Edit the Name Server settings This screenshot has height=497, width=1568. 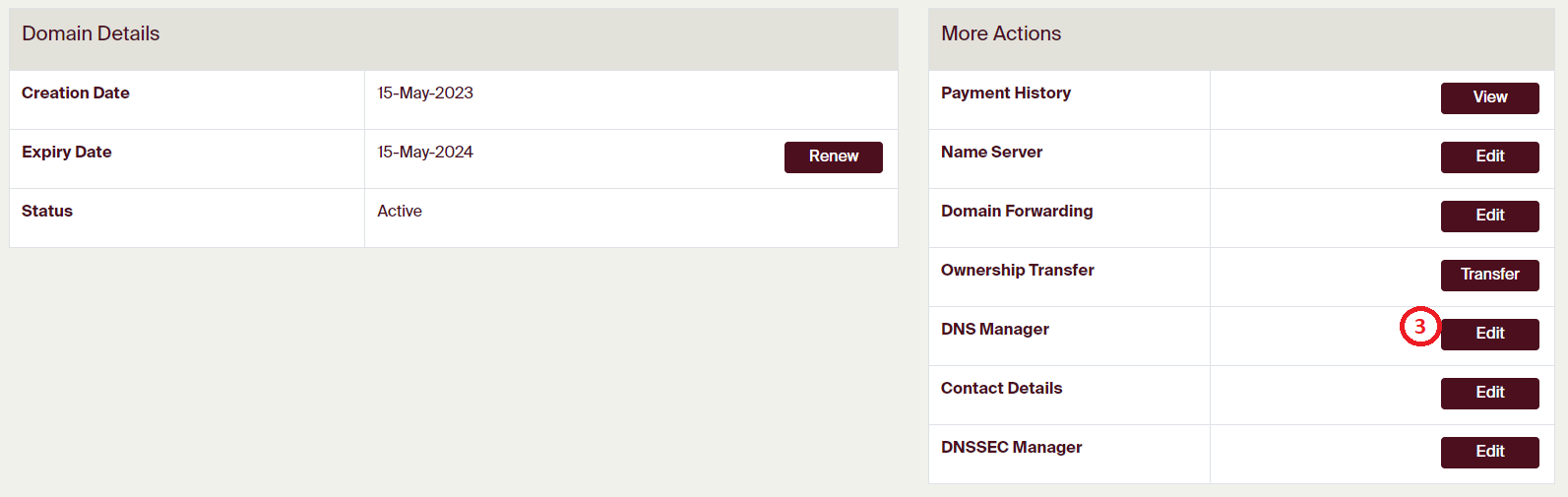1489,156
